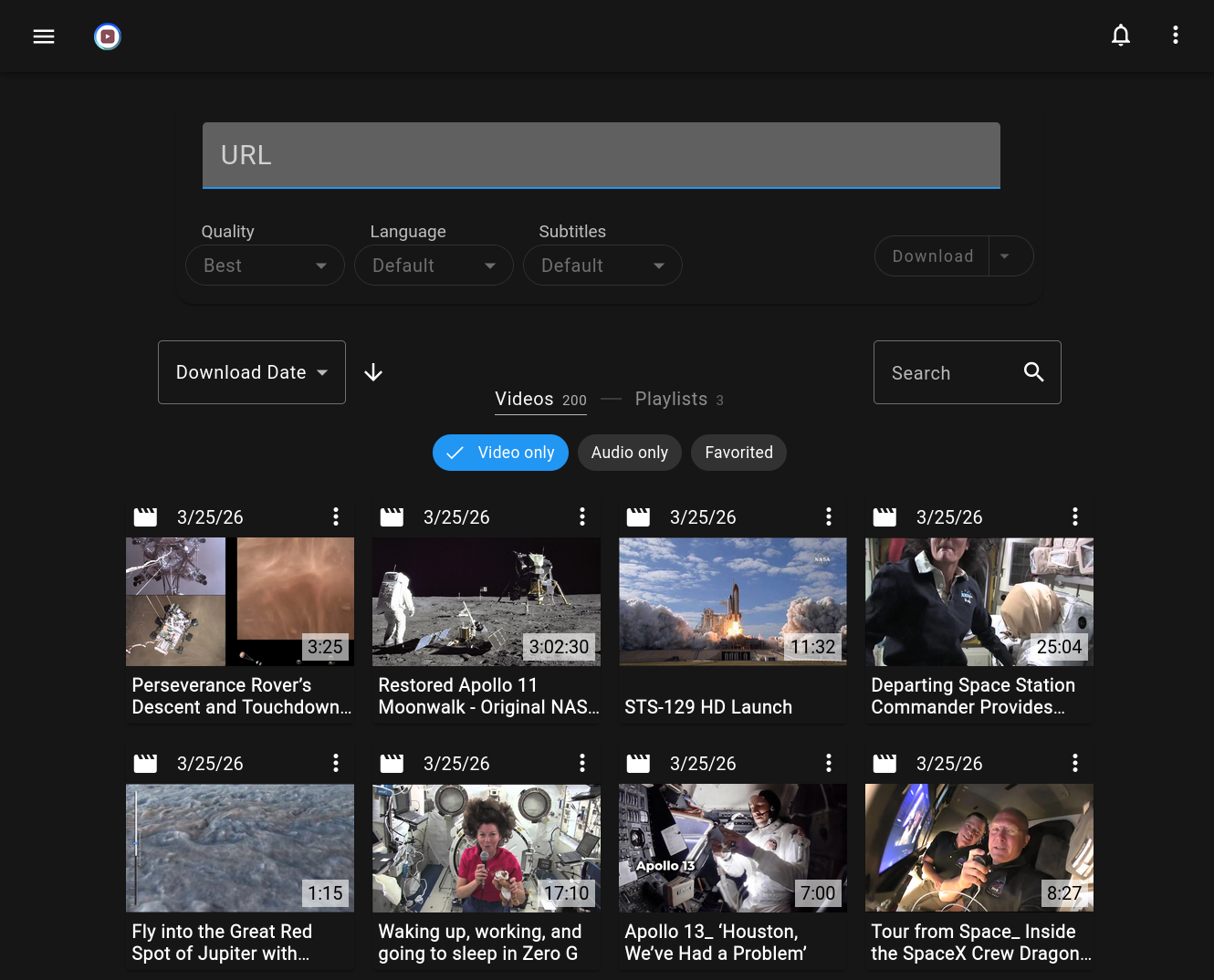1214x980 pixels.
Task: Open options menu for Great Red Spot video
Action: [336, 763]
